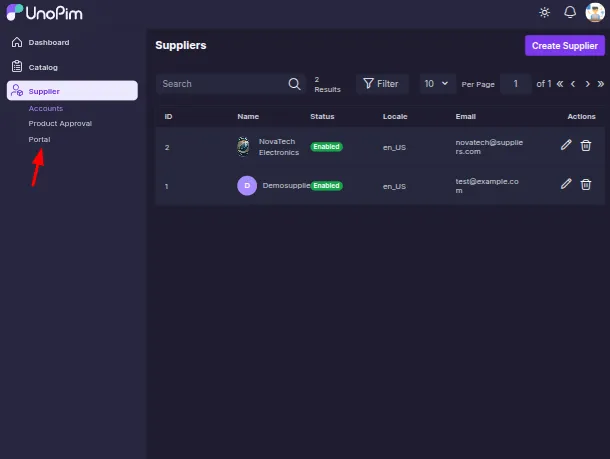Open Dashboard from sidebar
The width and height of the screenshot is (610, 459).
pos(49,42)
